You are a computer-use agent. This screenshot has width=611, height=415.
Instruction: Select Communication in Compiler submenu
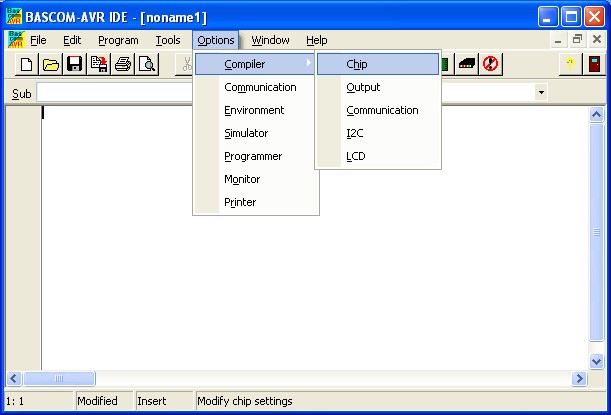click(378, 110)
